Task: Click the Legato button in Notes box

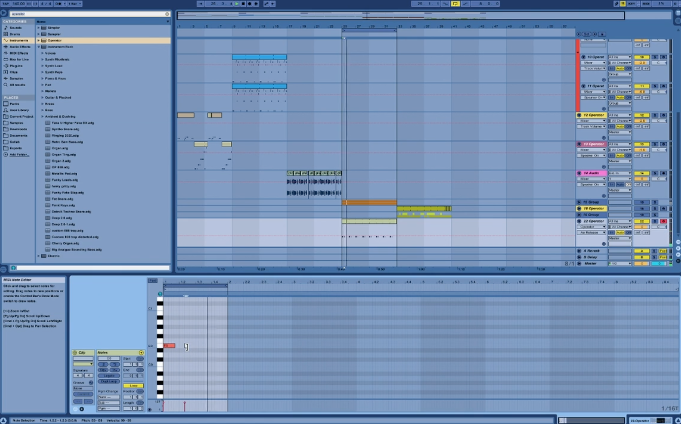Action: pyautogui.click(x=109, y=375)
